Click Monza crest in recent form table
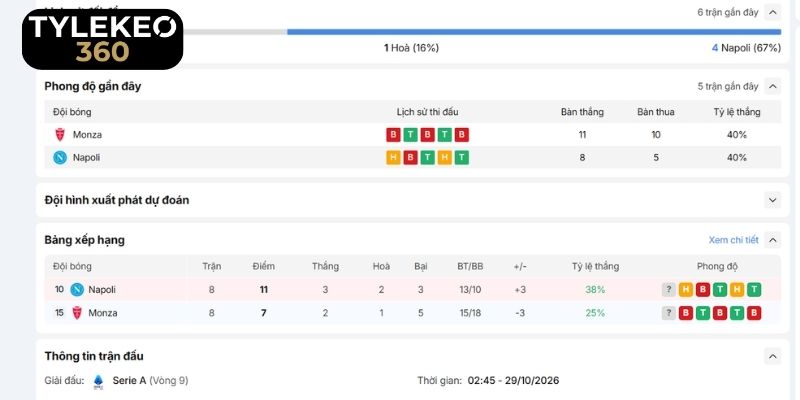 [x=60, y=135]
